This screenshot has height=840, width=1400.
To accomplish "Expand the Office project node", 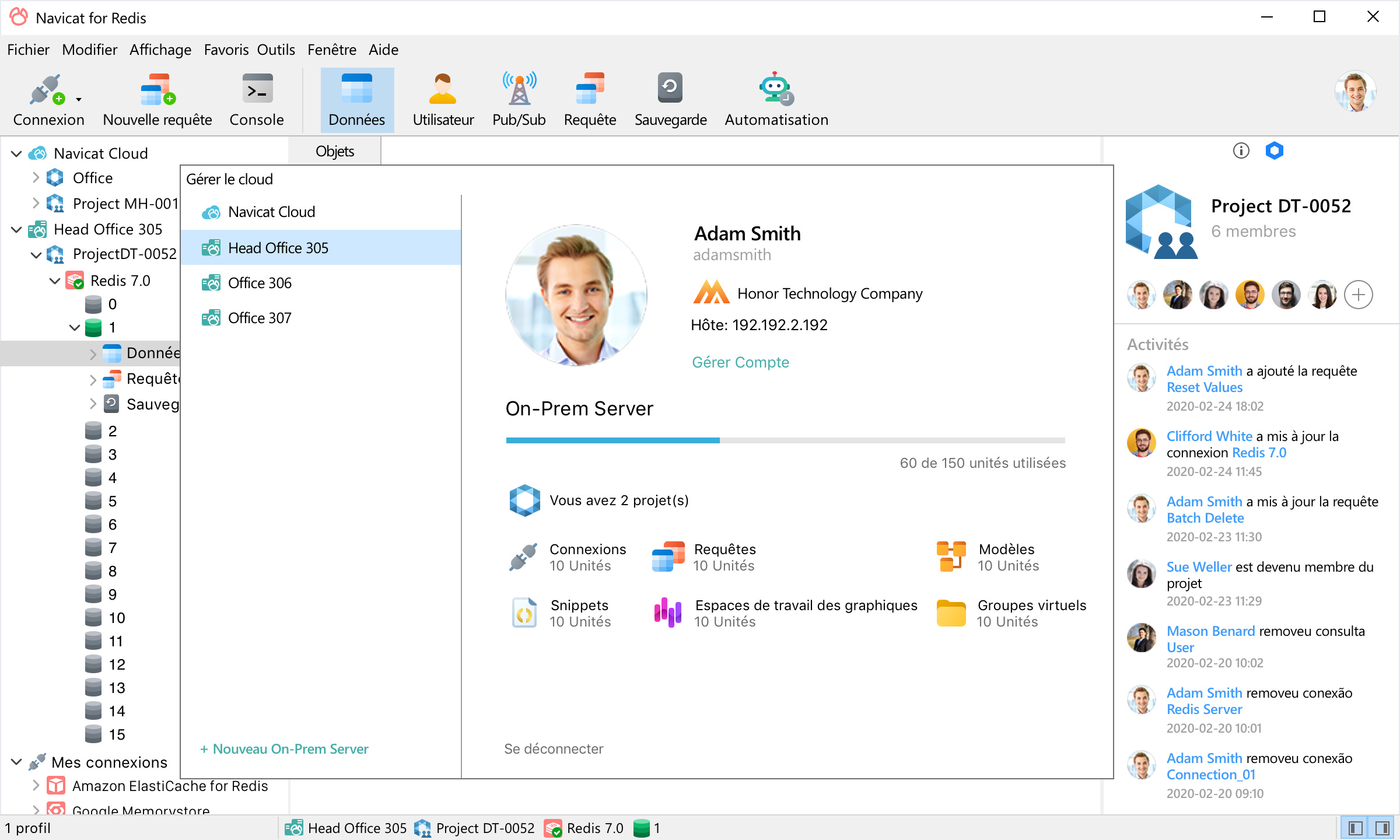I will tap(36, 178).
